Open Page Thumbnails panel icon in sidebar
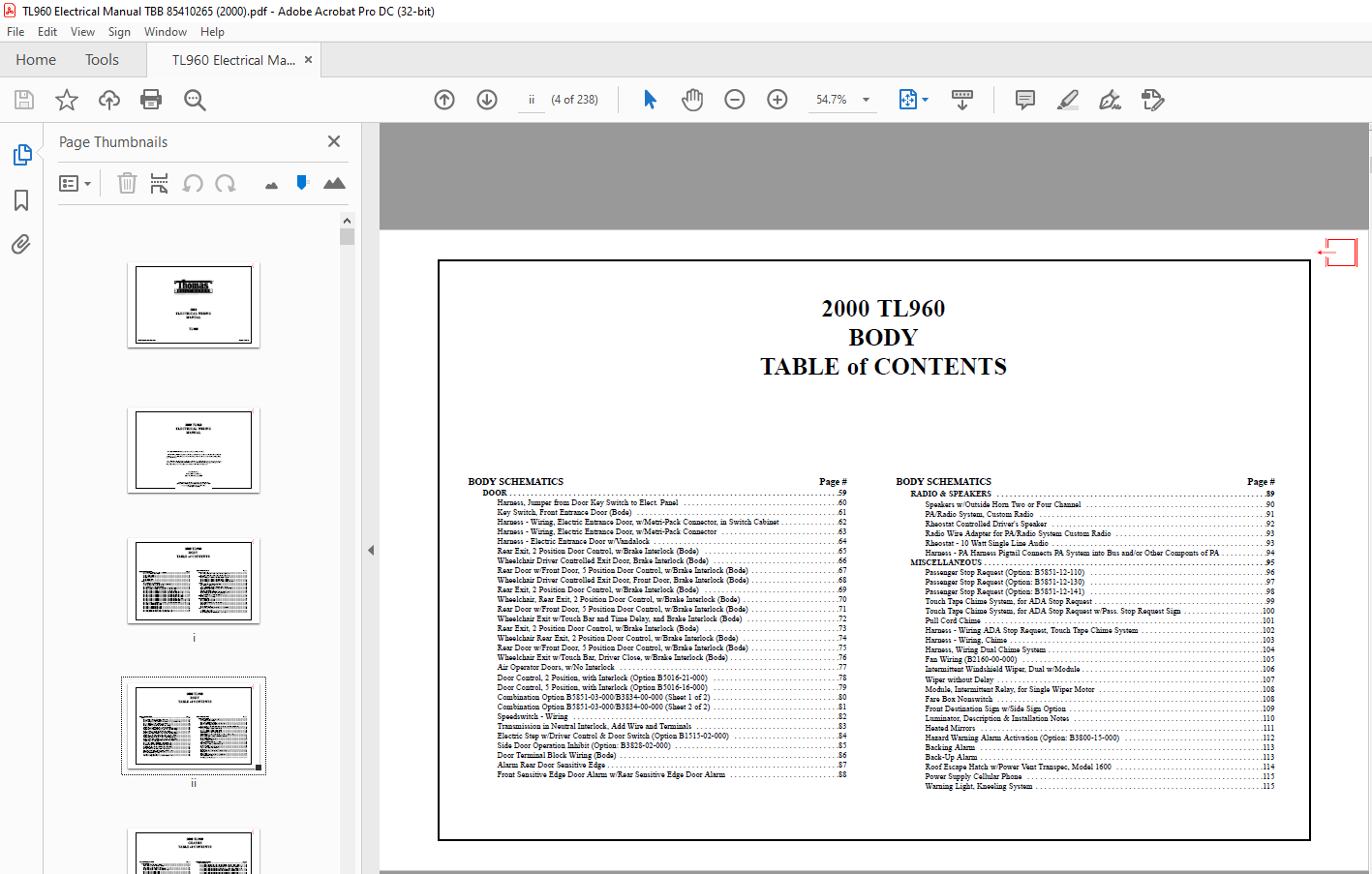Image resolution: width=1372 pixels, height=874 pixels. [x=21, y=155]
